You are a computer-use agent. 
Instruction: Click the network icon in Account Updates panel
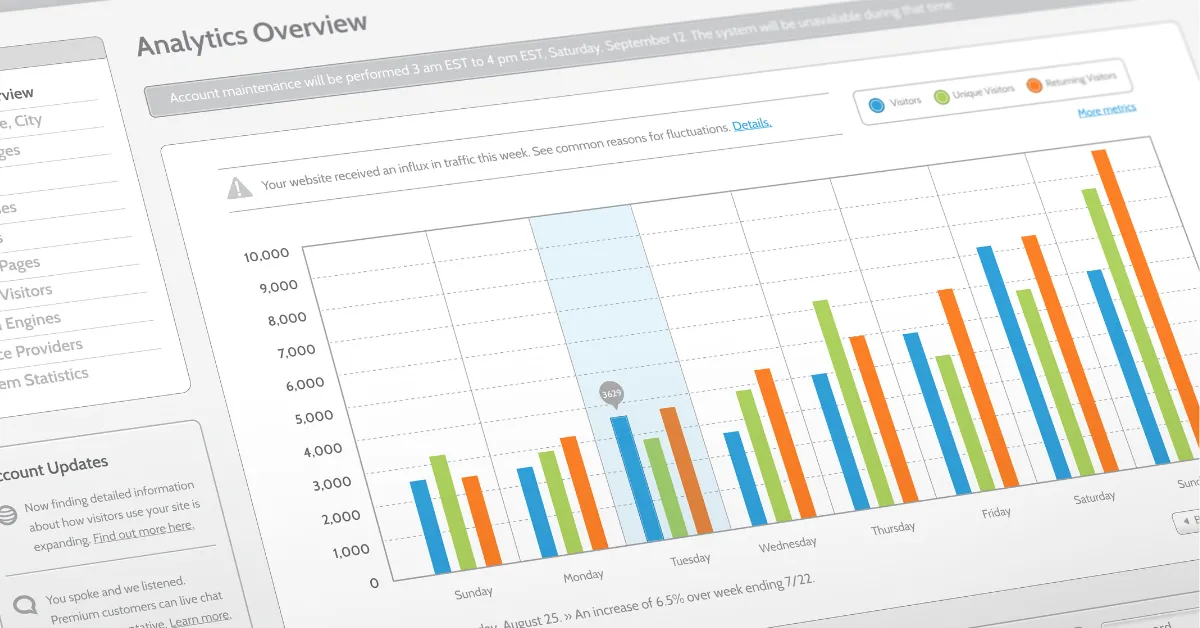(x=9, y=513)
